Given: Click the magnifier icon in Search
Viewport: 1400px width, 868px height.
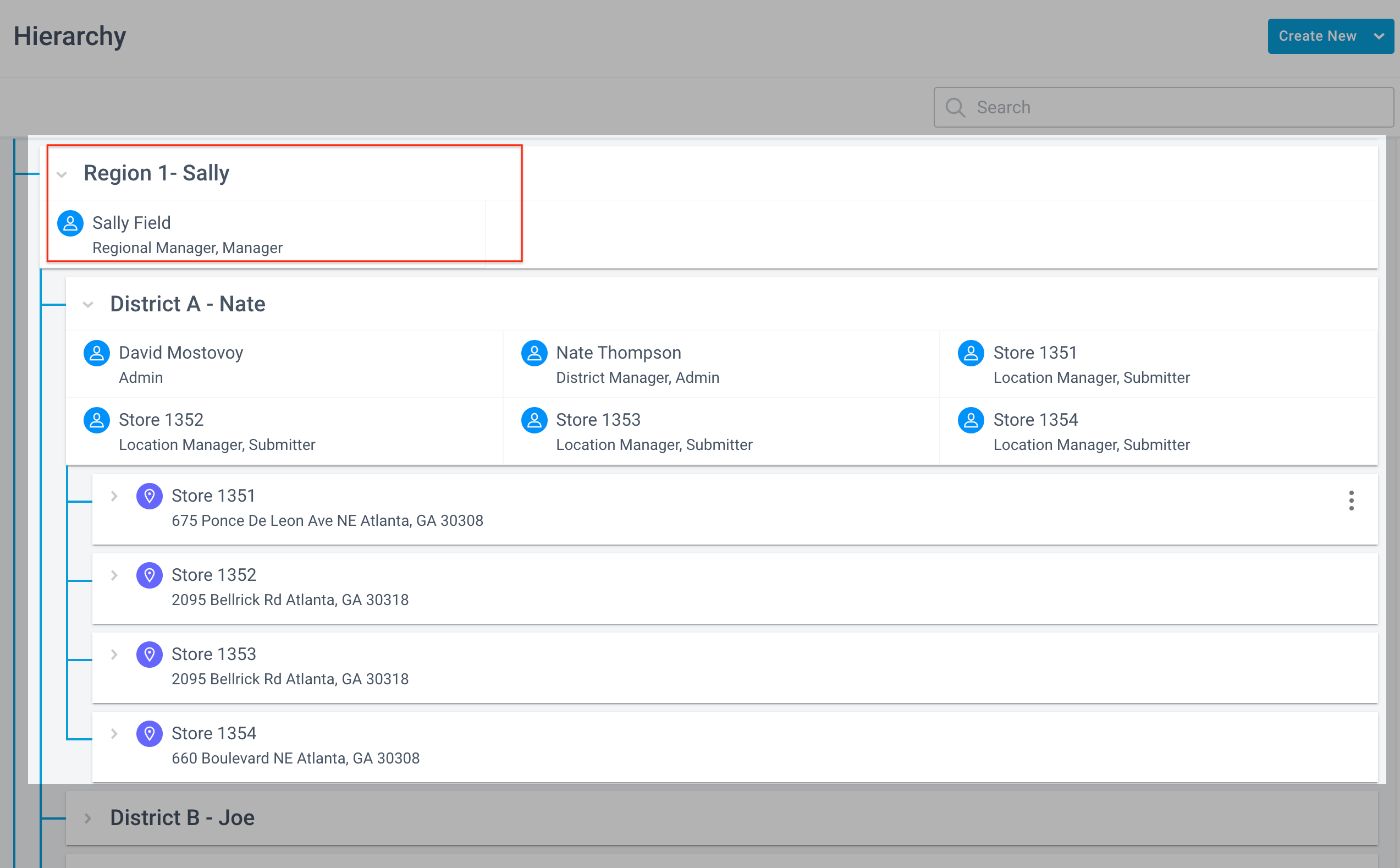Looking at the screenshot, I should pyautogui.click(x=955, y=107).
